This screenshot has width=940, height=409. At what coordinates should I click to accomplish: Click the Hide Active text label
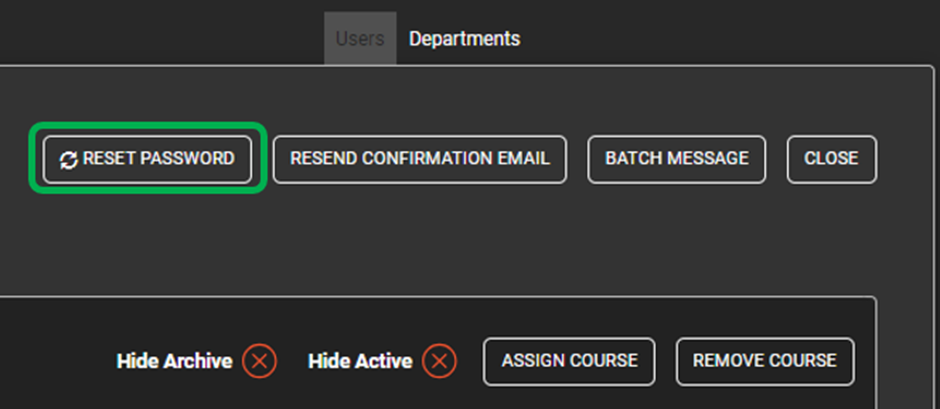(360, 361)
